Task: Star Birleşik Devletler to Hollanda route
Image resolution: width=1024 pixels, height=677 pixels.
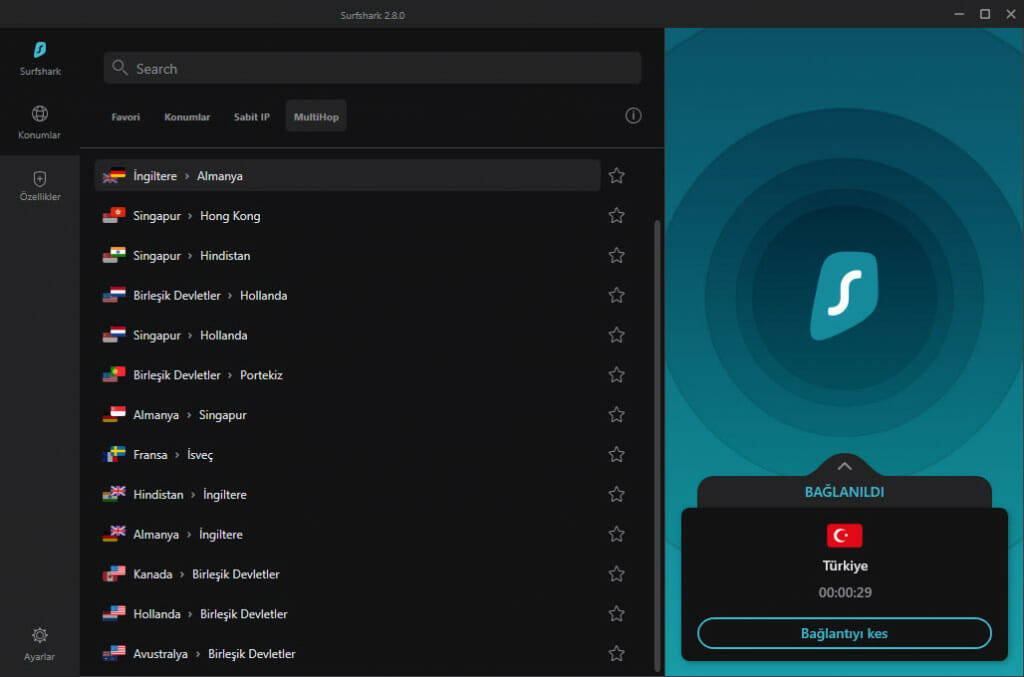Action: click(x=616, y=295)
